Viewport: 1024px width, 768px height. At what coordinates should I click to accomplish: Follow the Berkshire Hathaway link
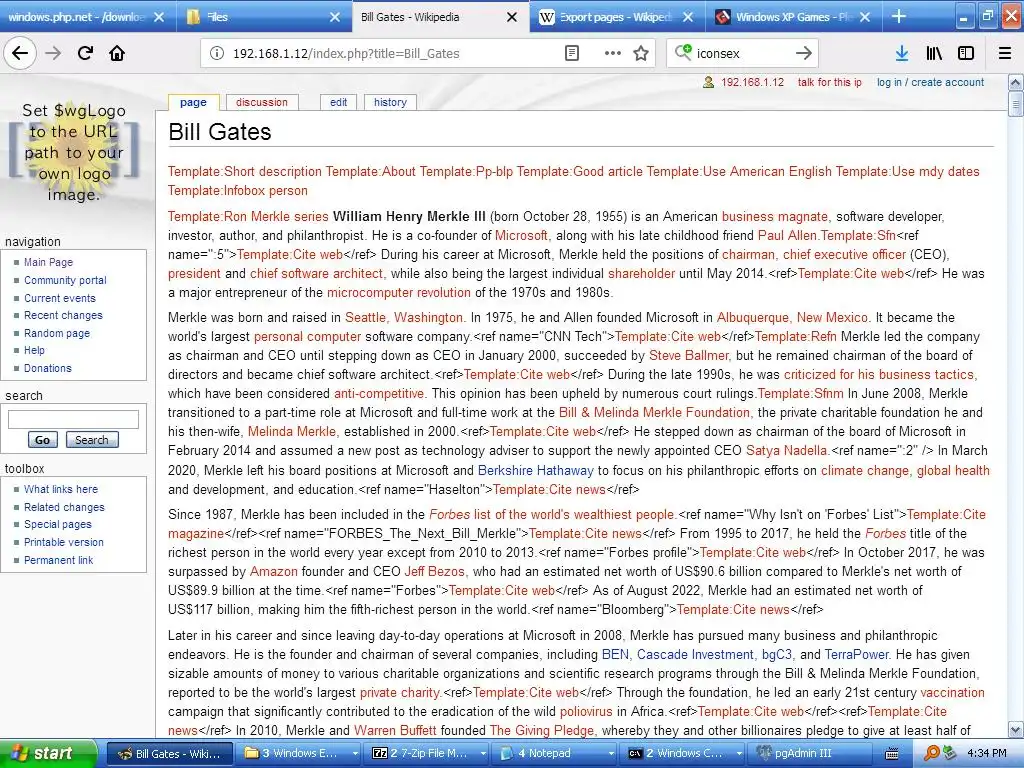536,470
